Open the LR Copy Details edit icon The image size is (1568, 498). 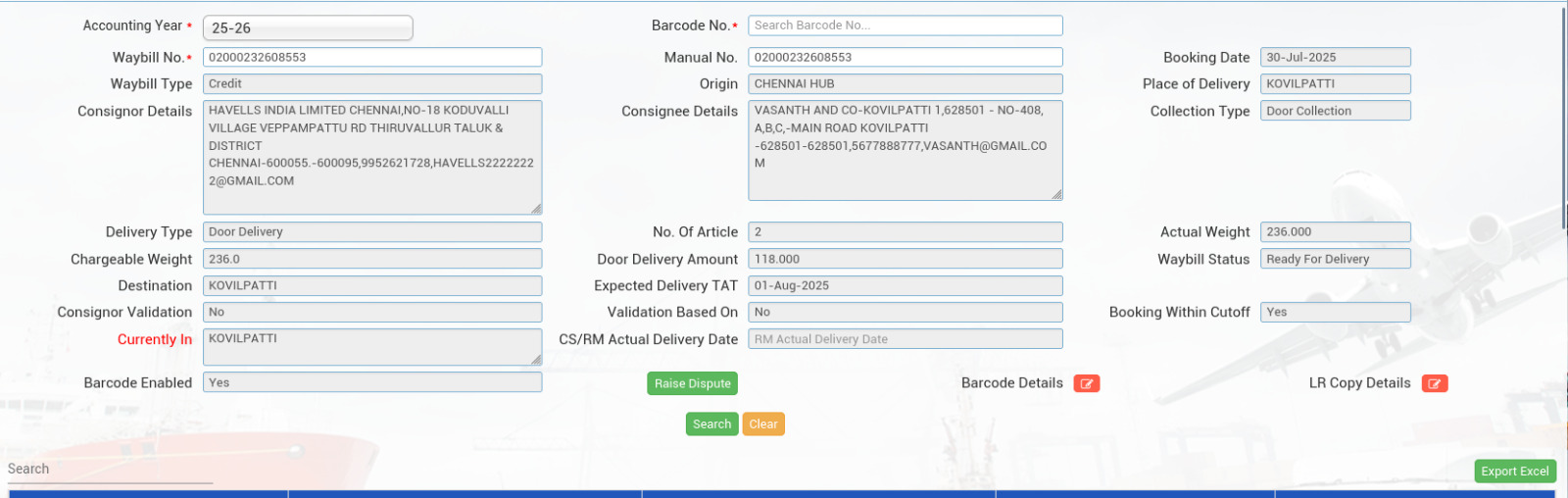[x=1434, y=383]
